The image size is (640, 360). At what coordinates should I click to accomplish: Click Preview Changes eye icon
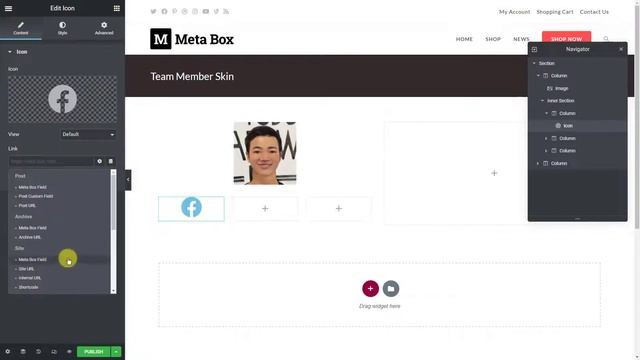pyautogui.click(x=69, y=351)
